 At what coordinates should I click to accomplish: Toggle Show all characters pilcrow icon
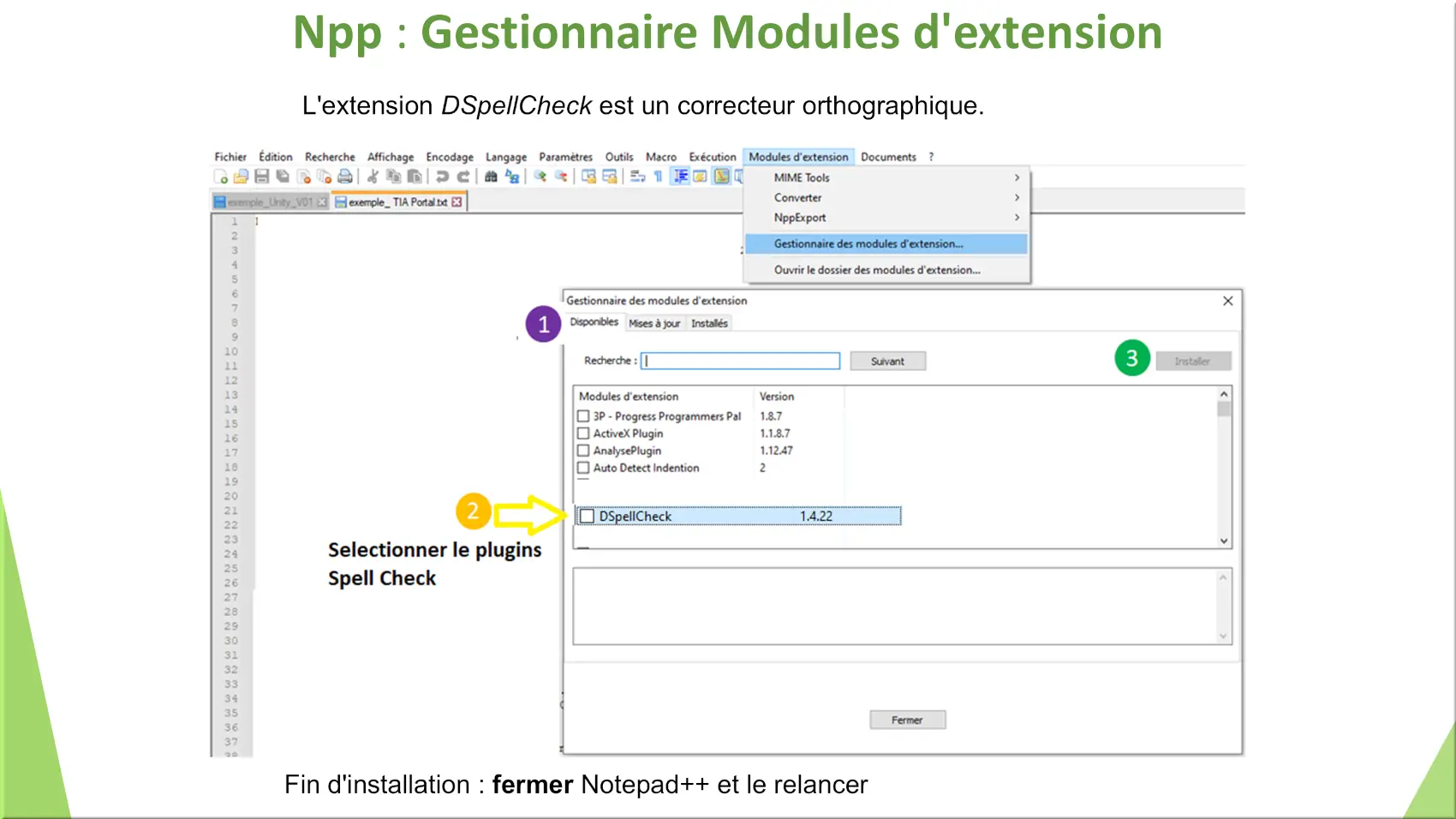(x=658, y=176)
